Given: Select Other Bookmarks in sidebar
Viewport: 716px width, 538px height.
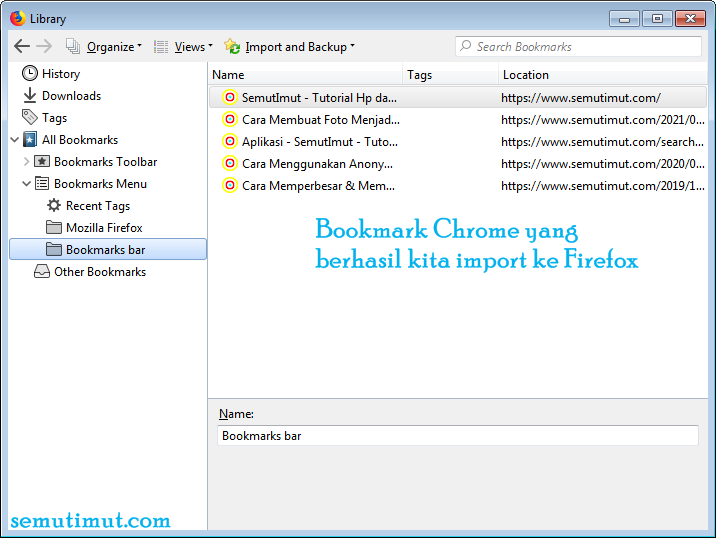Looking at the screenshot, I should [x=100, y=272].
